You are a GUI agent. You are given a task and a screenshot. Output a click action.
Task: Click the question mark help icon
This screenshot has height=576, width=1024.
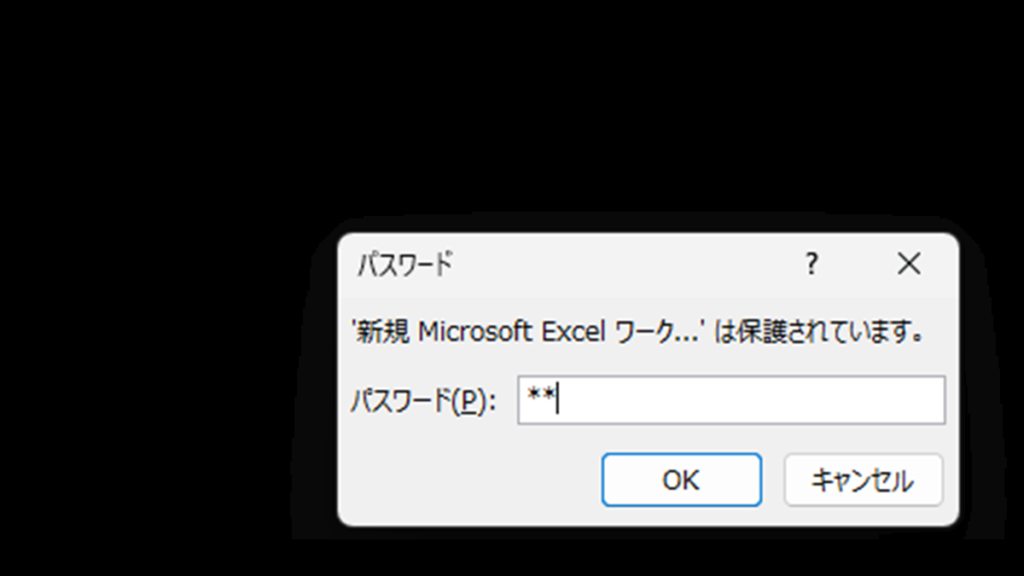click(811, 264)
